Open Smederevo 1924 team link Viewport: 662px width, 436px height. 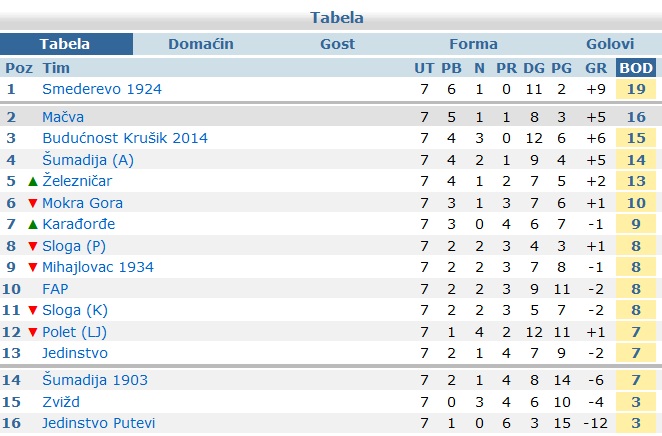pyautogui.click(x=101, y=89)
